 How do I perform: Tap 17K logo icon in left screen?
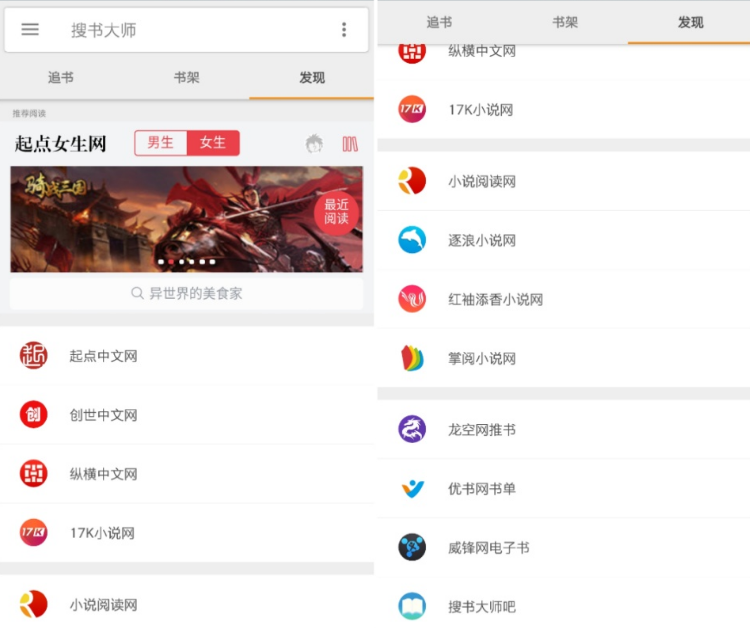point(33,532)
